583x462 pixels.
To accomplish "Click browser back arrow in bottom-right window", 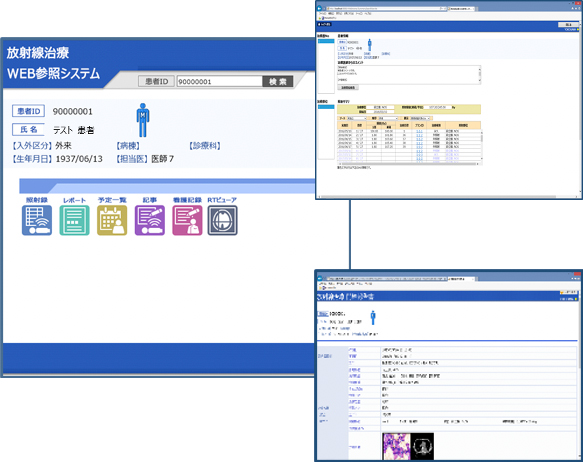I will pyautogui.click(x=320, y=278).
